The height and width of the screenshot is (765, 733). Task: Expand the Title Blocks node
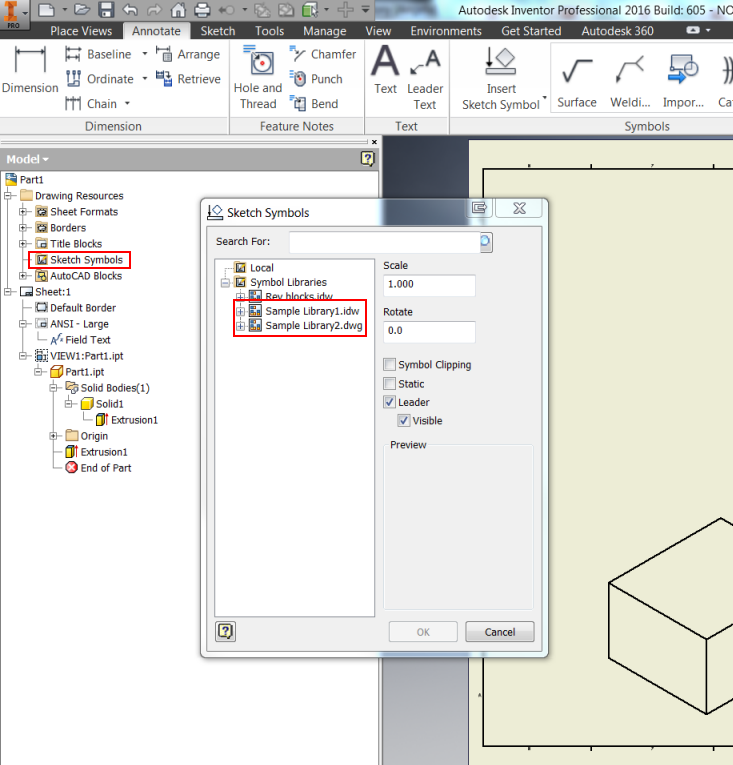coord(22,243)
